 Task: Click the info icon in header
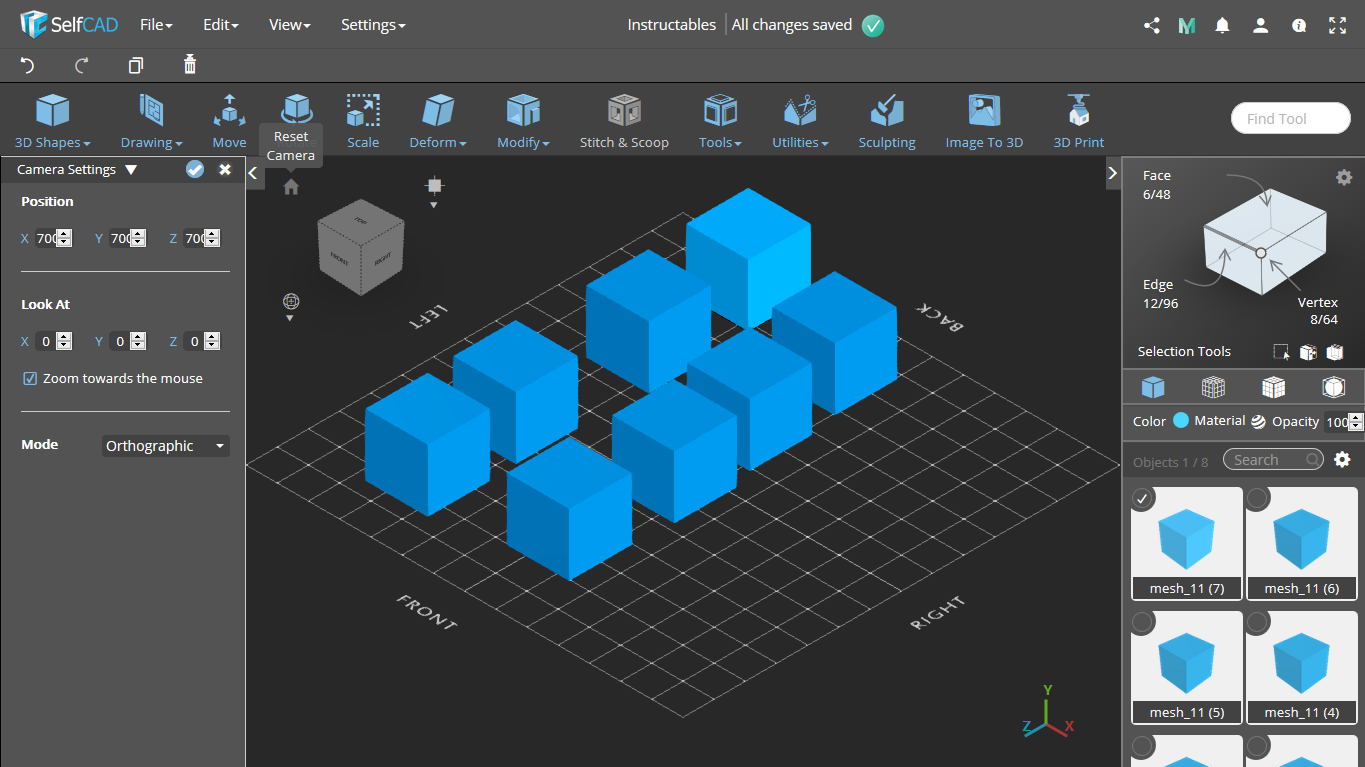1299,26
